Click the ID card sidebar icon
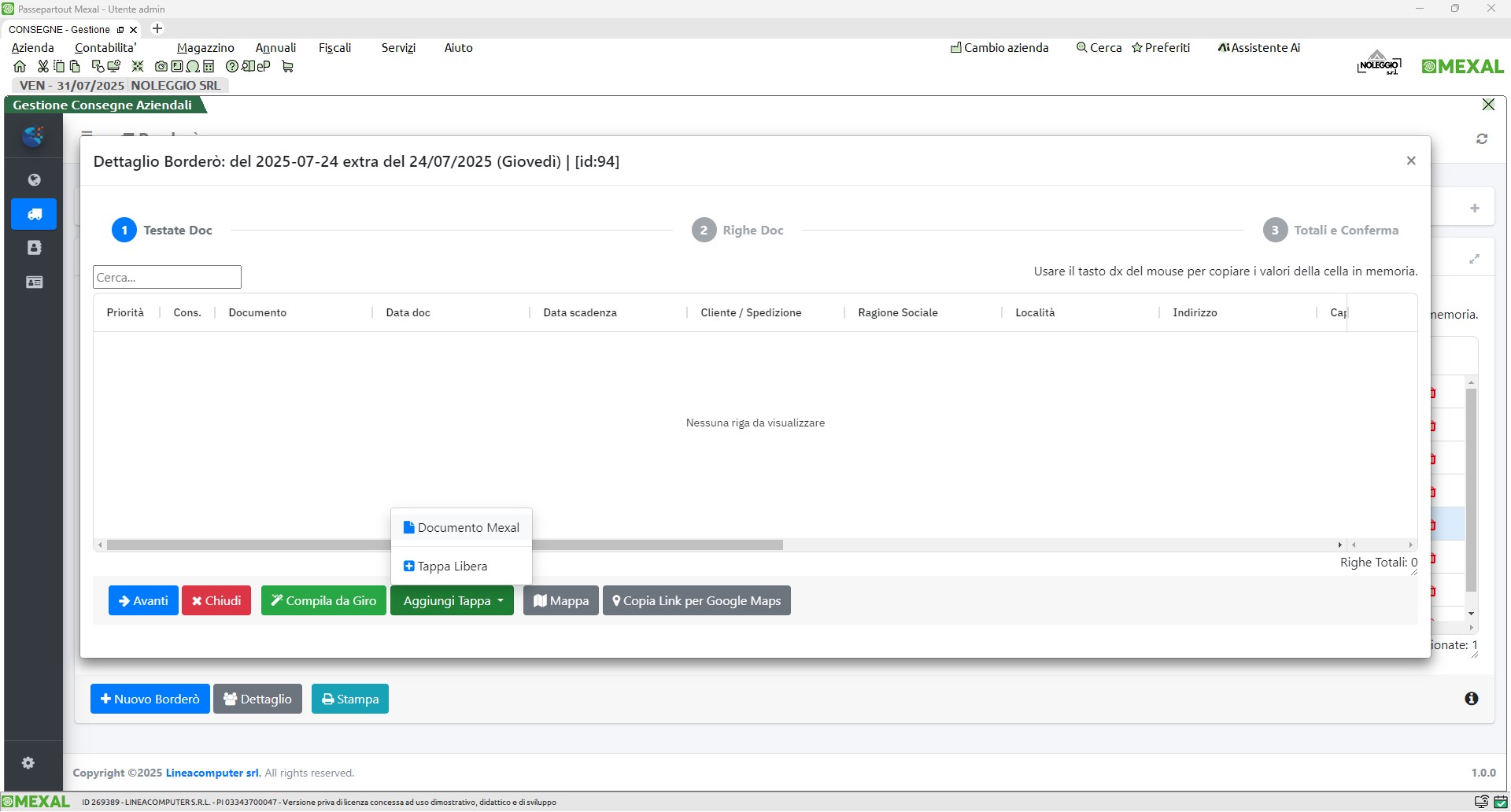This screenshot has height=812, width=1511. click(34, 282)
